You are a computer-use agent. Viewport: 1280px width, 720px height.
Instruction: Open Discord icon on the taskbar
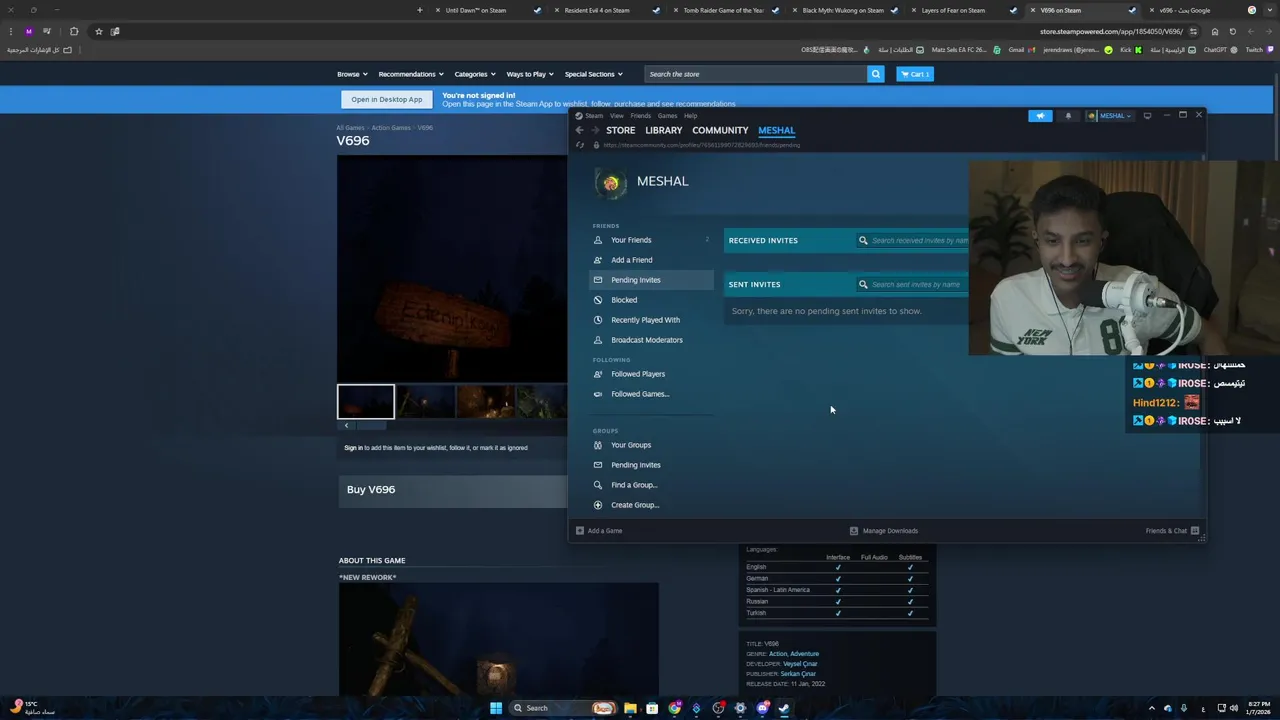click(x=762, y=708)
